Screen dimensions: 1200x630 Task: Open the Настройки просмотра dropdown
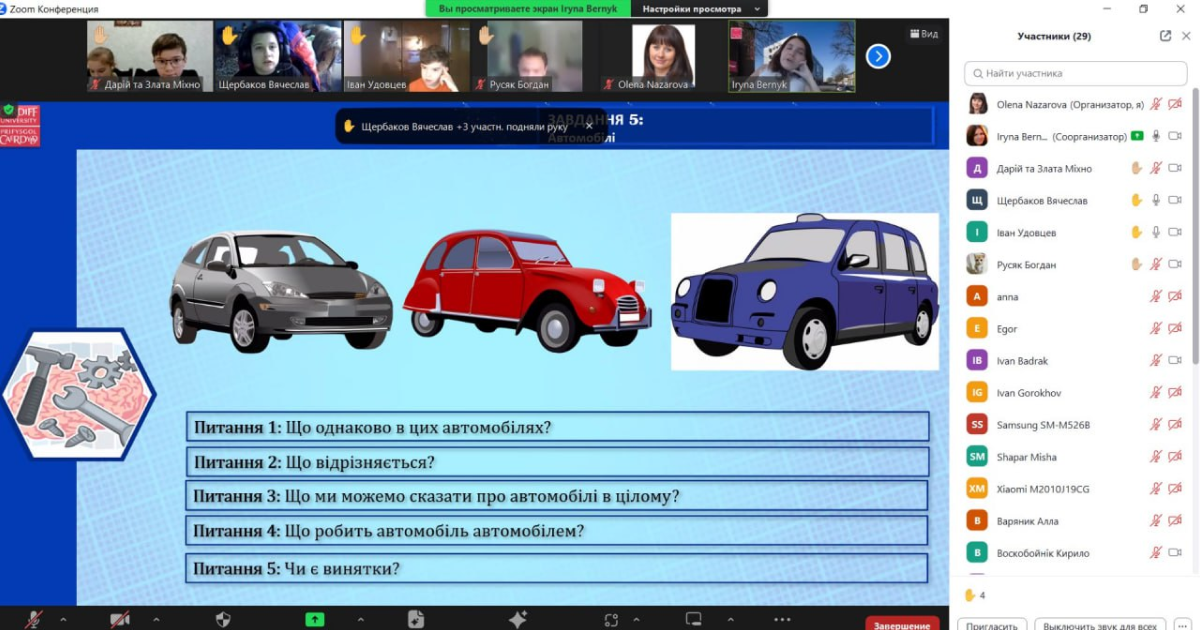(702, 8)
